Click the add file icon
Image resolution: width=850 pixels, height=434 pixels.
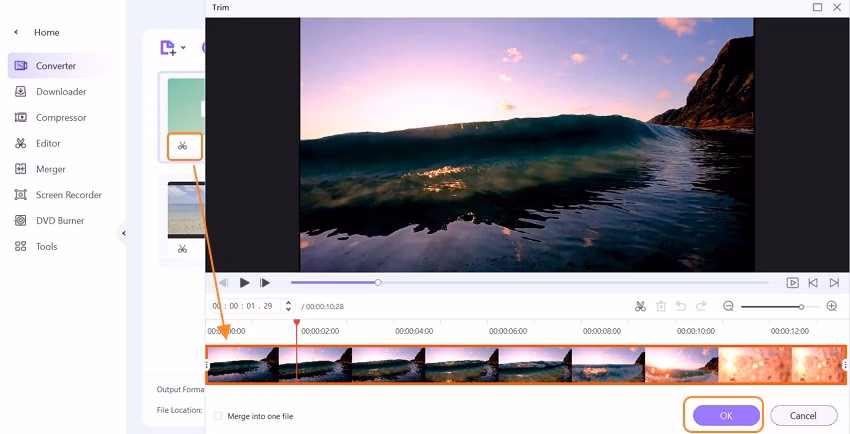(168, 48)
